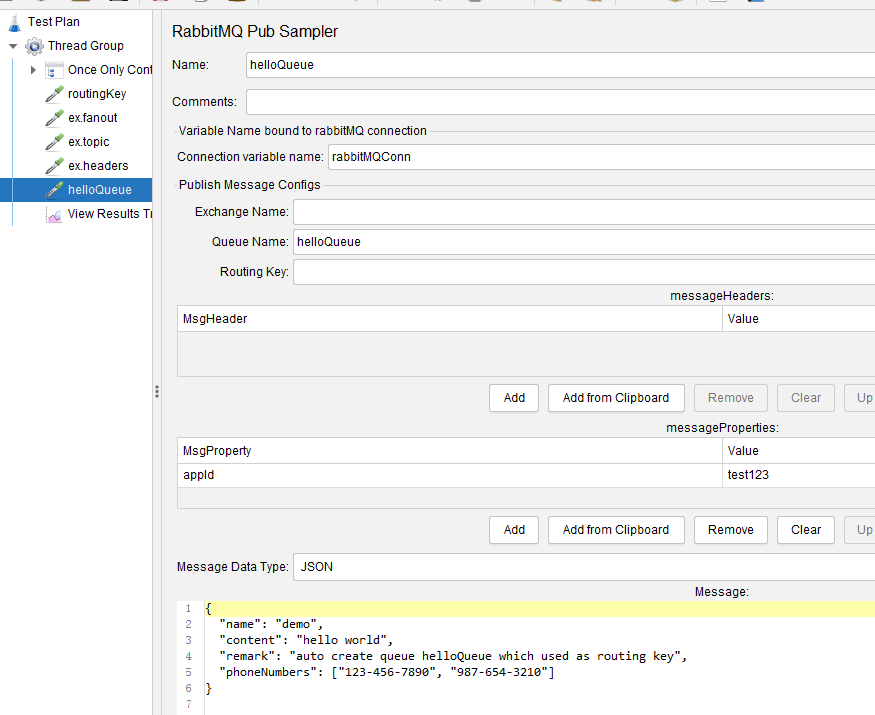Focus the Name field containing helloQueue
The width and height of the screenshot is (875, 715).
560,65
